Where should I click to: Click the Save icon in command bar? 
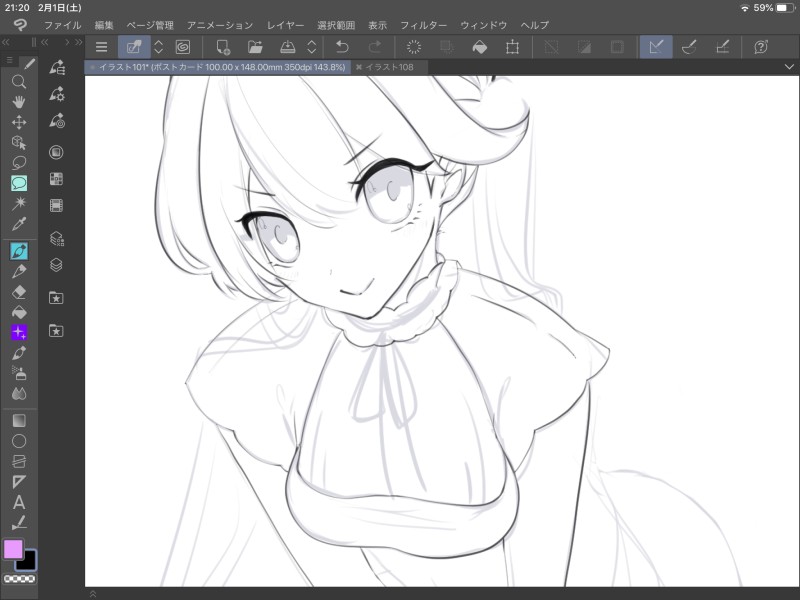point(288,47)
